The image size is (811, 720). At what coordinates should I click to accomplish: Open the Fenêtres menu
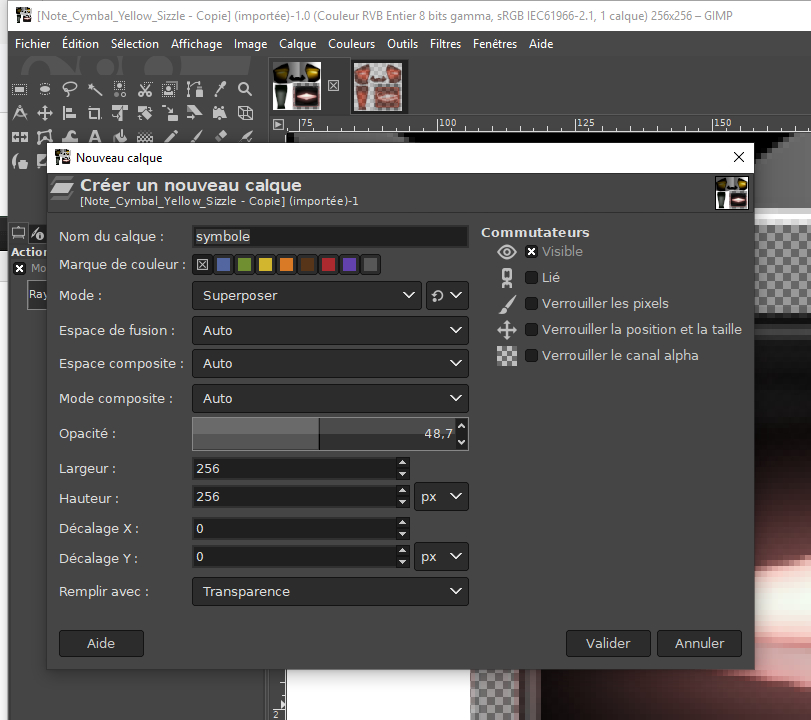pos(494,44)
